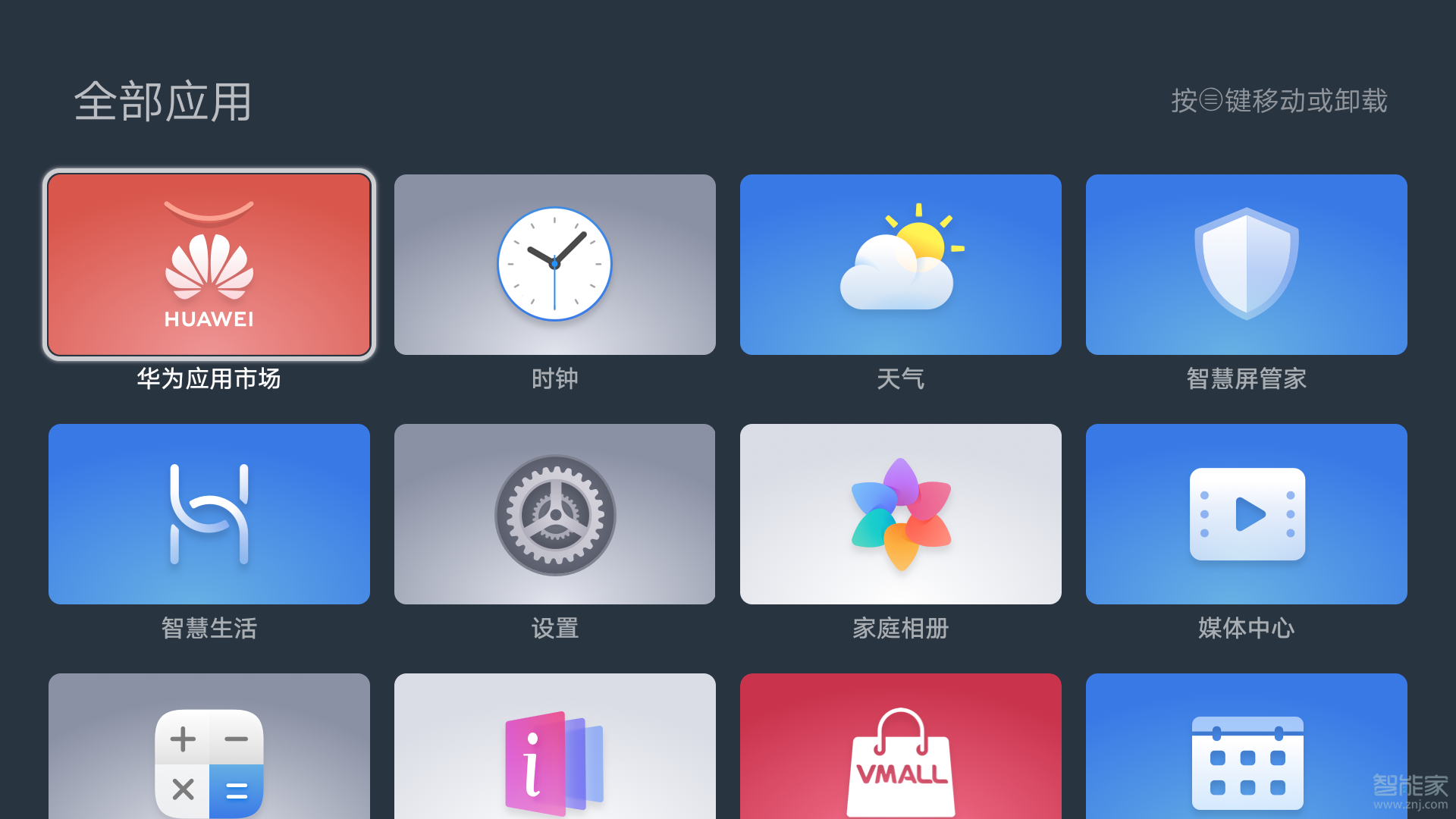Click the 媒体中心 label text

[1247, 628]
